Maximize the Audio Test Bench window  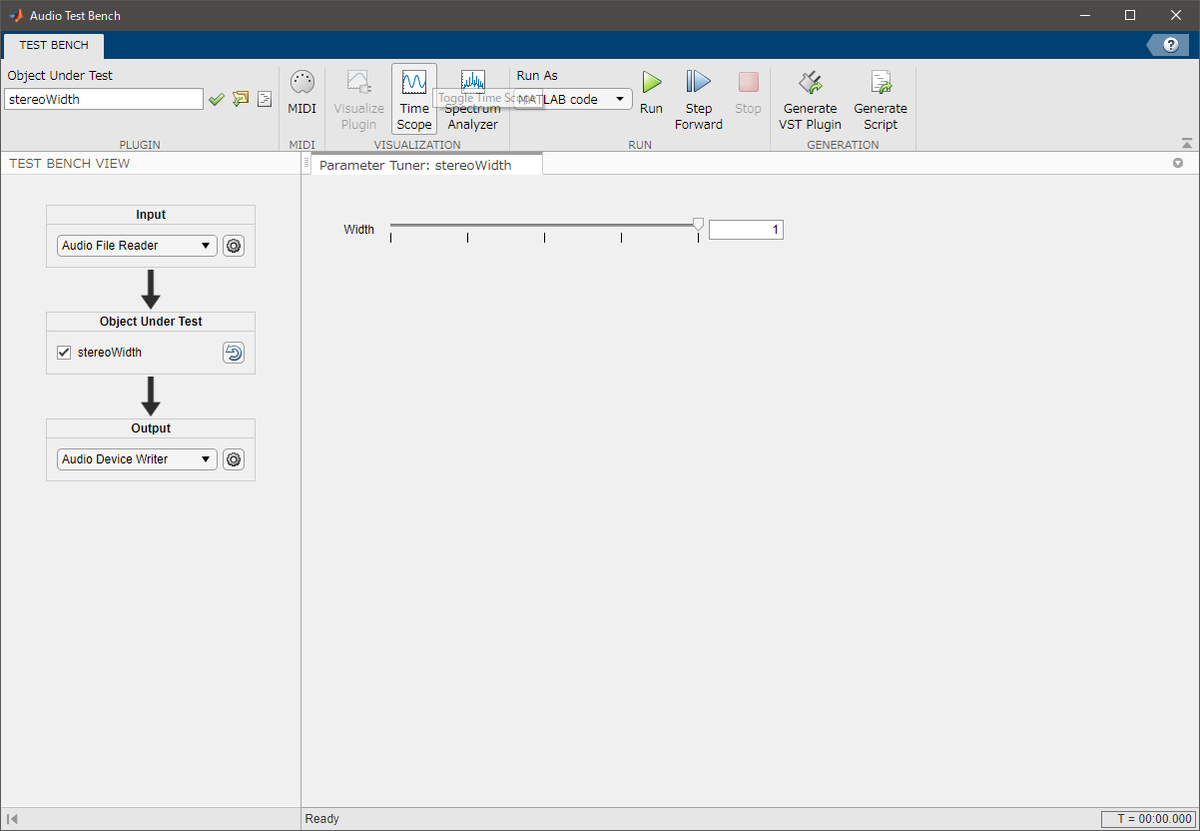[x=1130, y=15]
